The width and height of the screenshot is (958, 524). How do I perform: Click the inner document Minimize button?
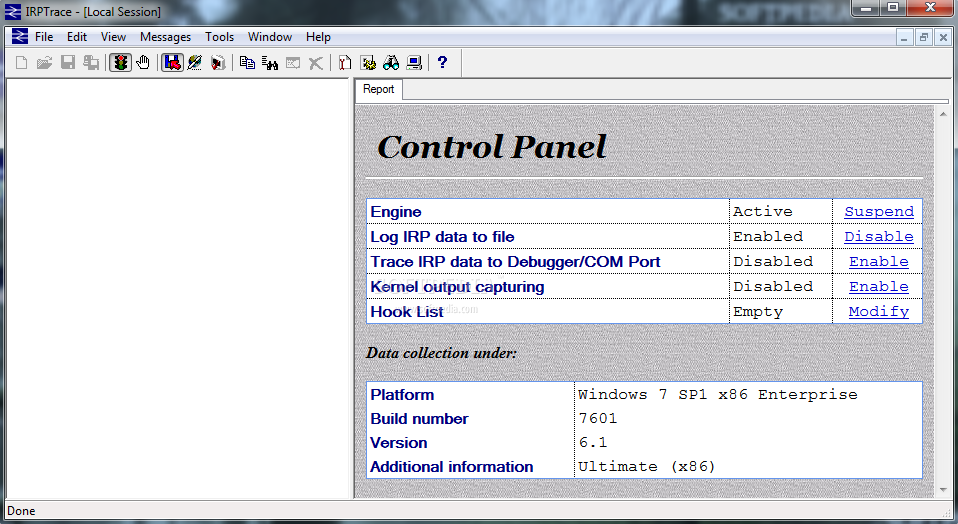coord(904,37)
